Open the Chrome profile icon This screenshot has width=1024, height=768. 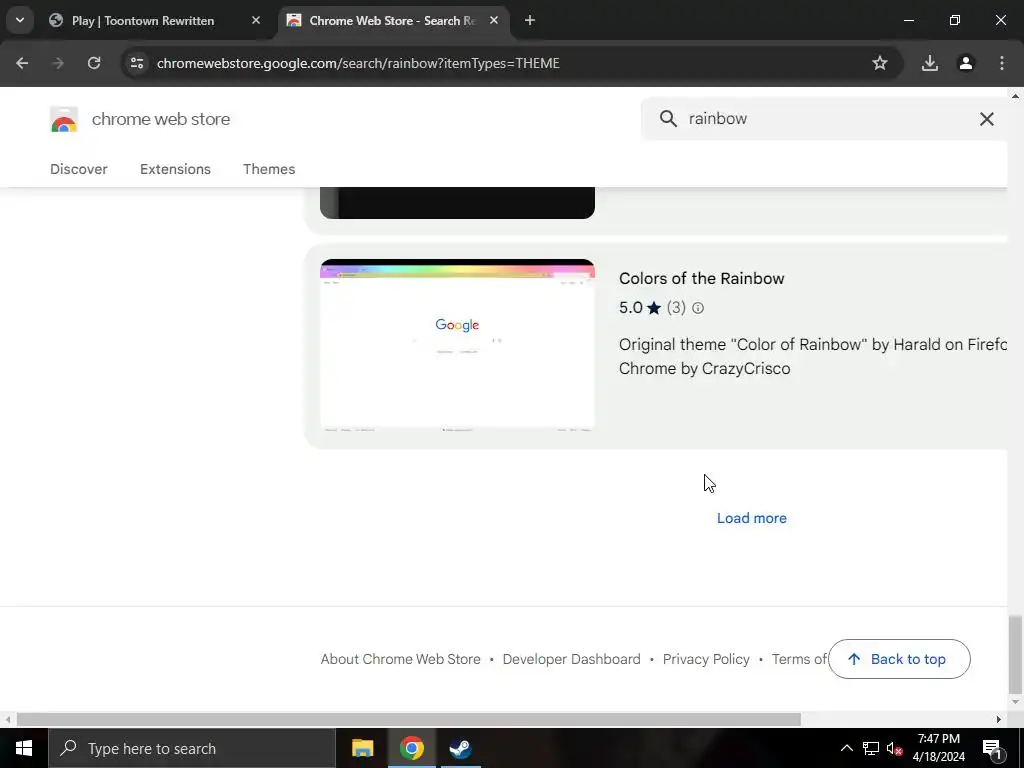coord(966,63)
